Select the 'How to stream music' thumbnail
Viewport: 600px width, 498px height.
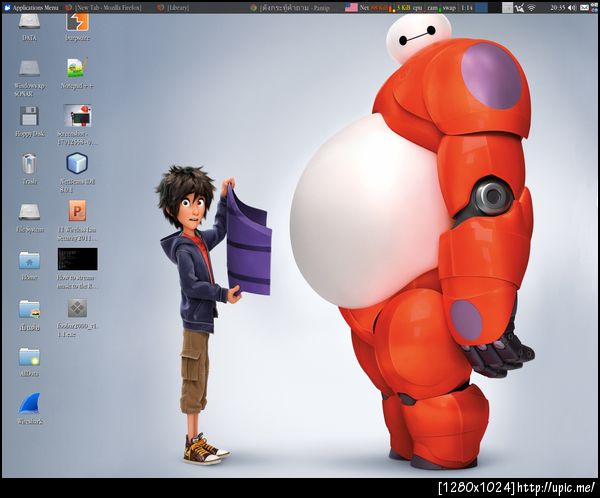coord(77,259)
